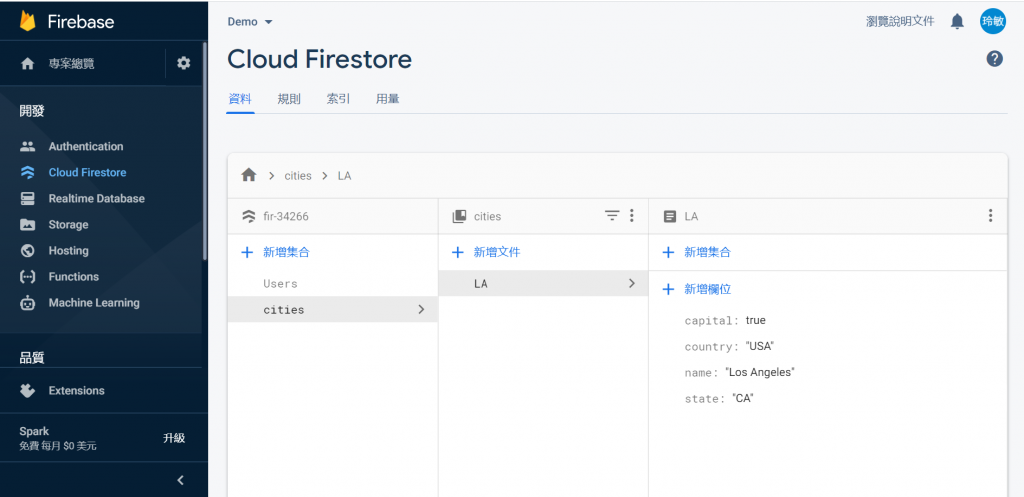
Task: Expand cities collection row chevron
Action: [421, 310]
